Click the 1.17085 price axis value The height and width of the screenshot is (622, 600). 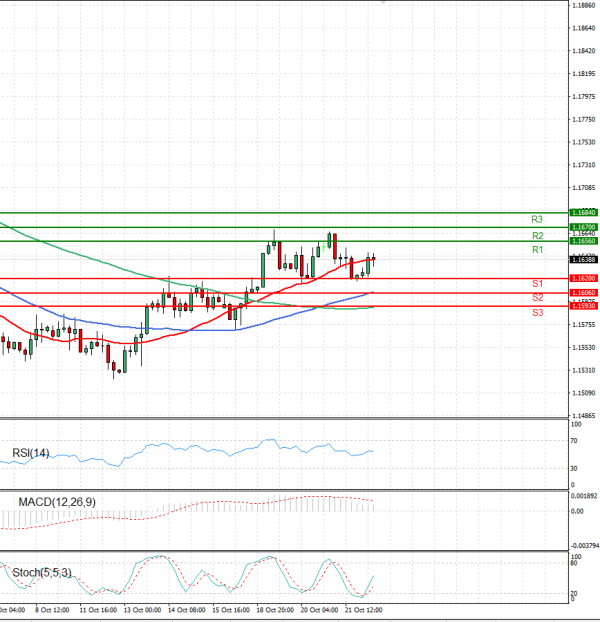point(584,187)
